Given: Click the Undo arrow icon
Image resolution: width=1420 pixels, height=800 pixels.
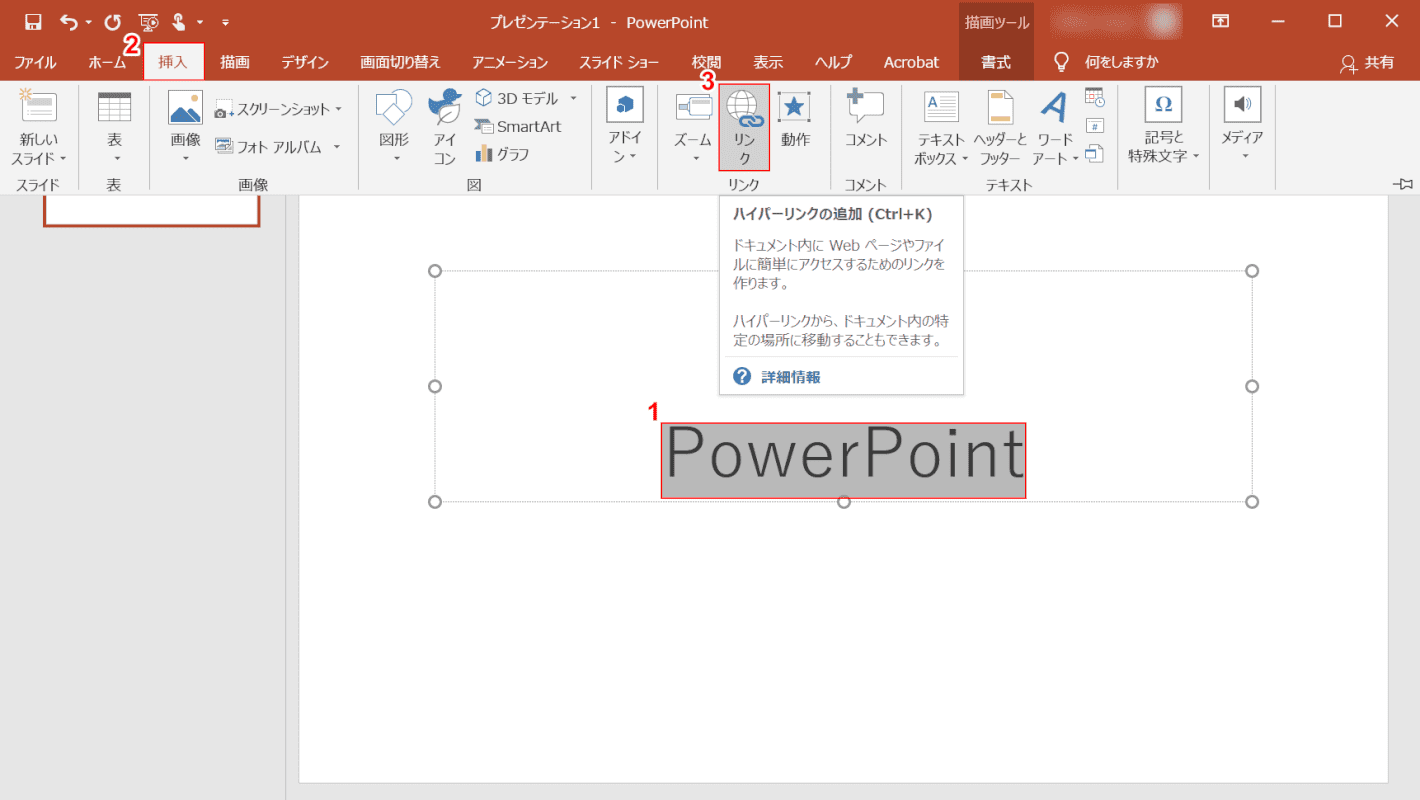Looking at the screenshot, I should click(x=68, y=22).
